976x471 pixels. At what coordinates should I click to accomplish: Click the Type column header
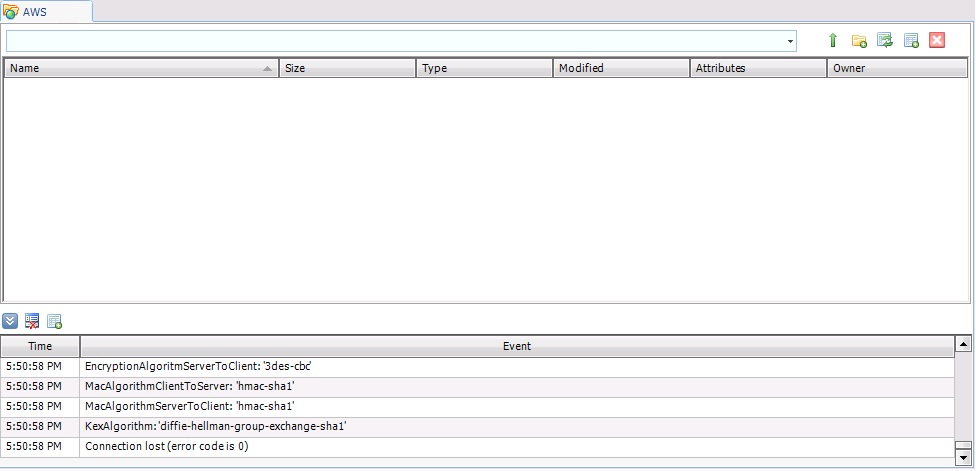point(484,69)
